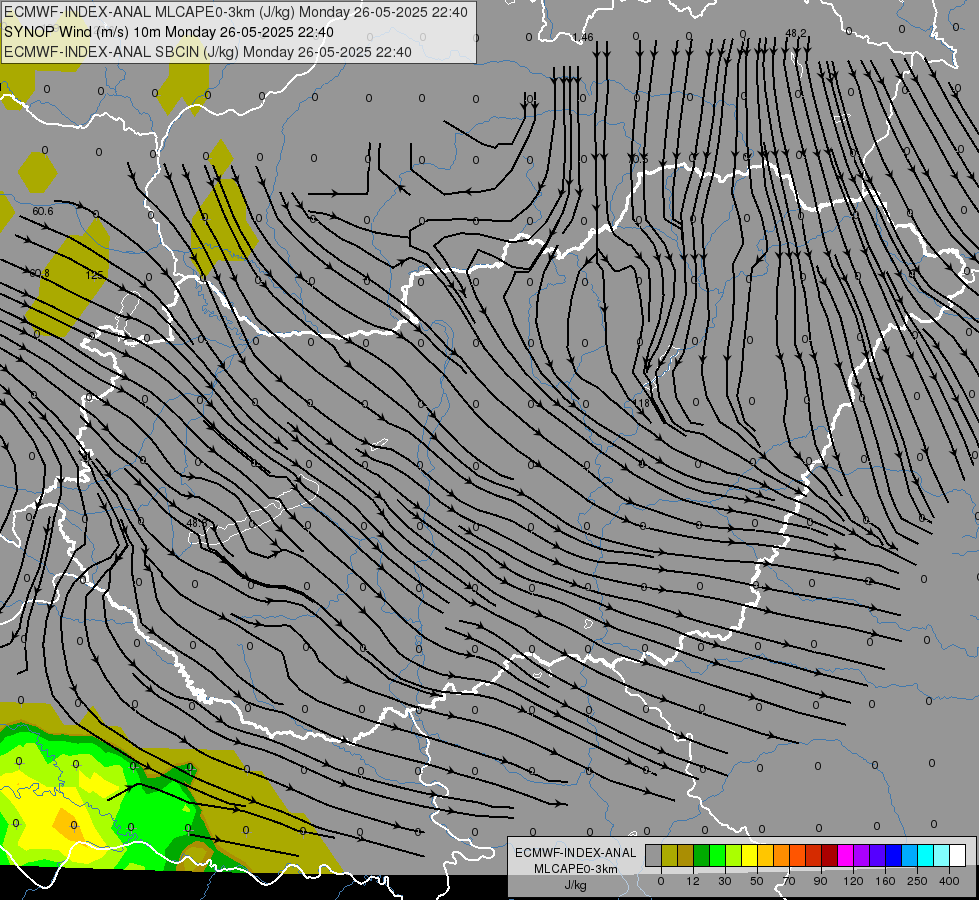The image size is (979, 900).
Task: Choose the pure yellow legend swatch
Action: coord(750,855)
